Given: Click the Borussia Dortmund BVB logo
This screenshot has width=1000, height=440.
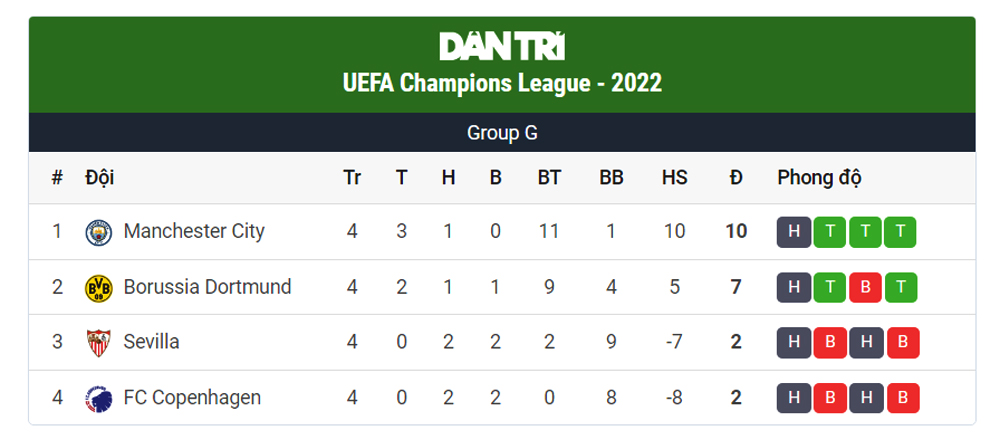Looking at the screenshot, I should coord(99,288).
